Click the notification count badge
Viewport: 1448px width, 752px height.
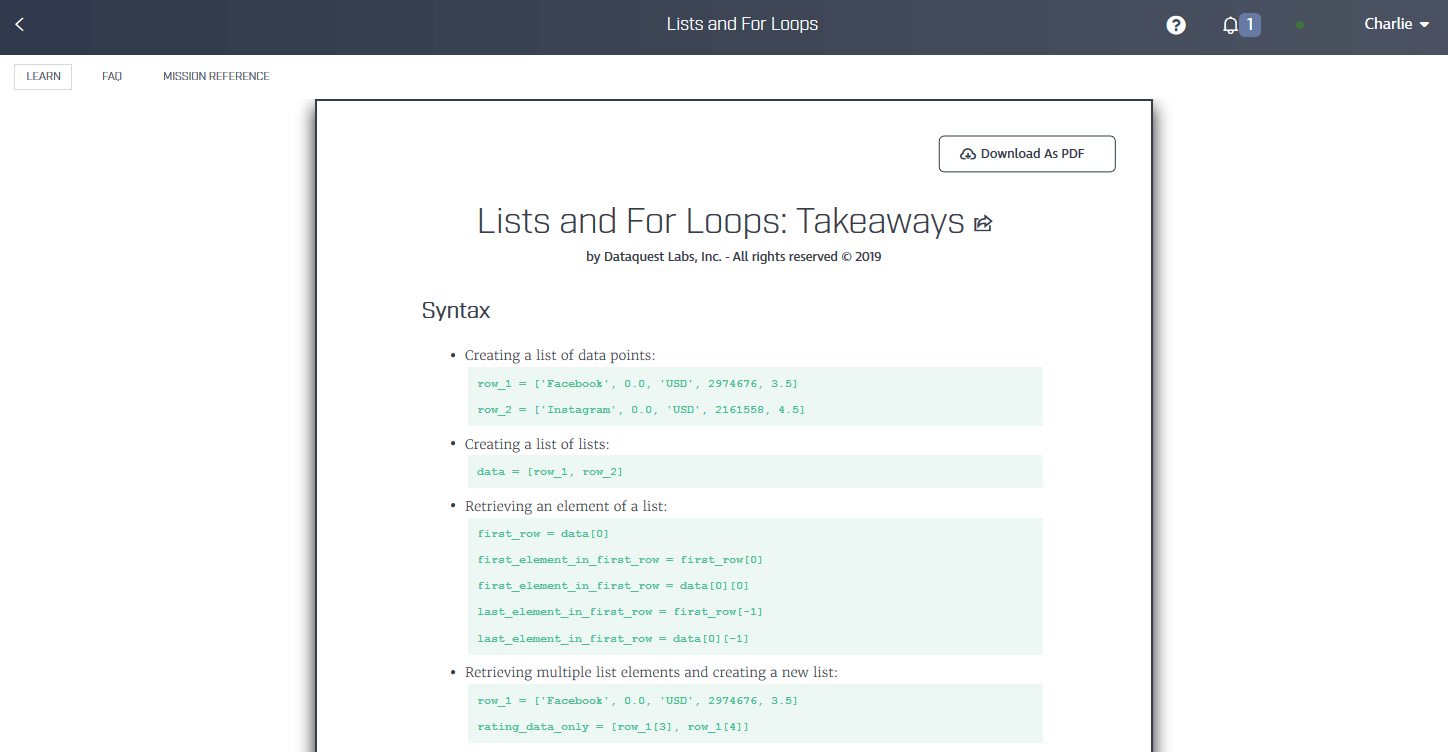pos(1250,24)
